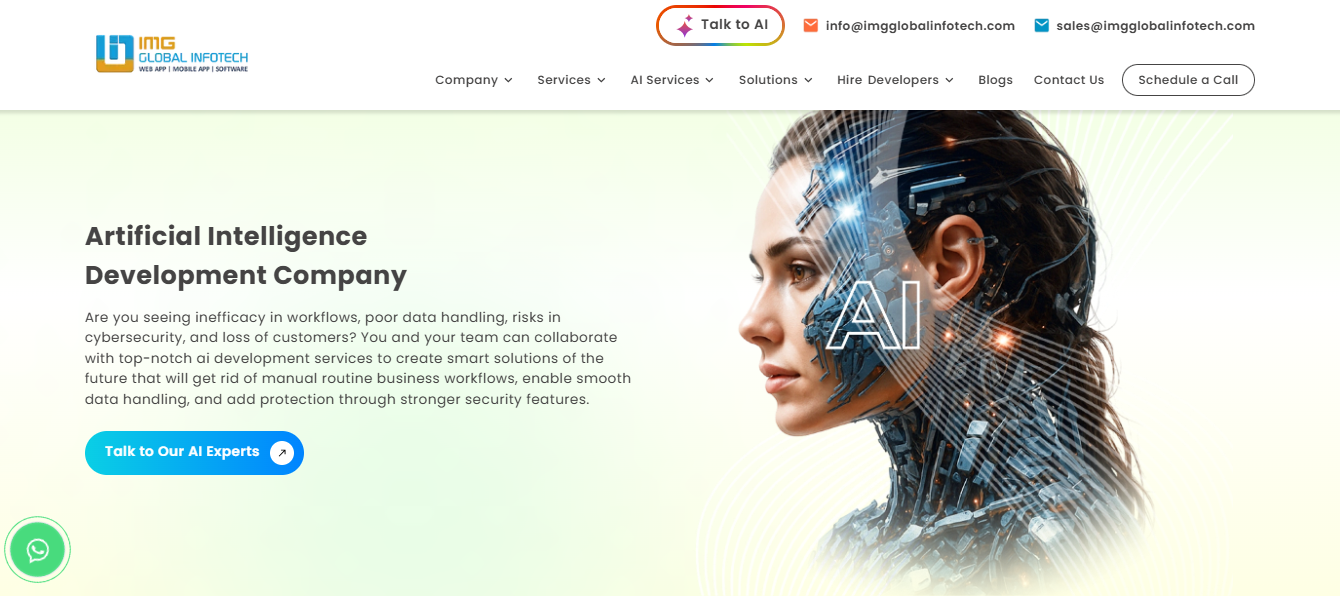Click the Talk to AI button

[x=720, y=25]
